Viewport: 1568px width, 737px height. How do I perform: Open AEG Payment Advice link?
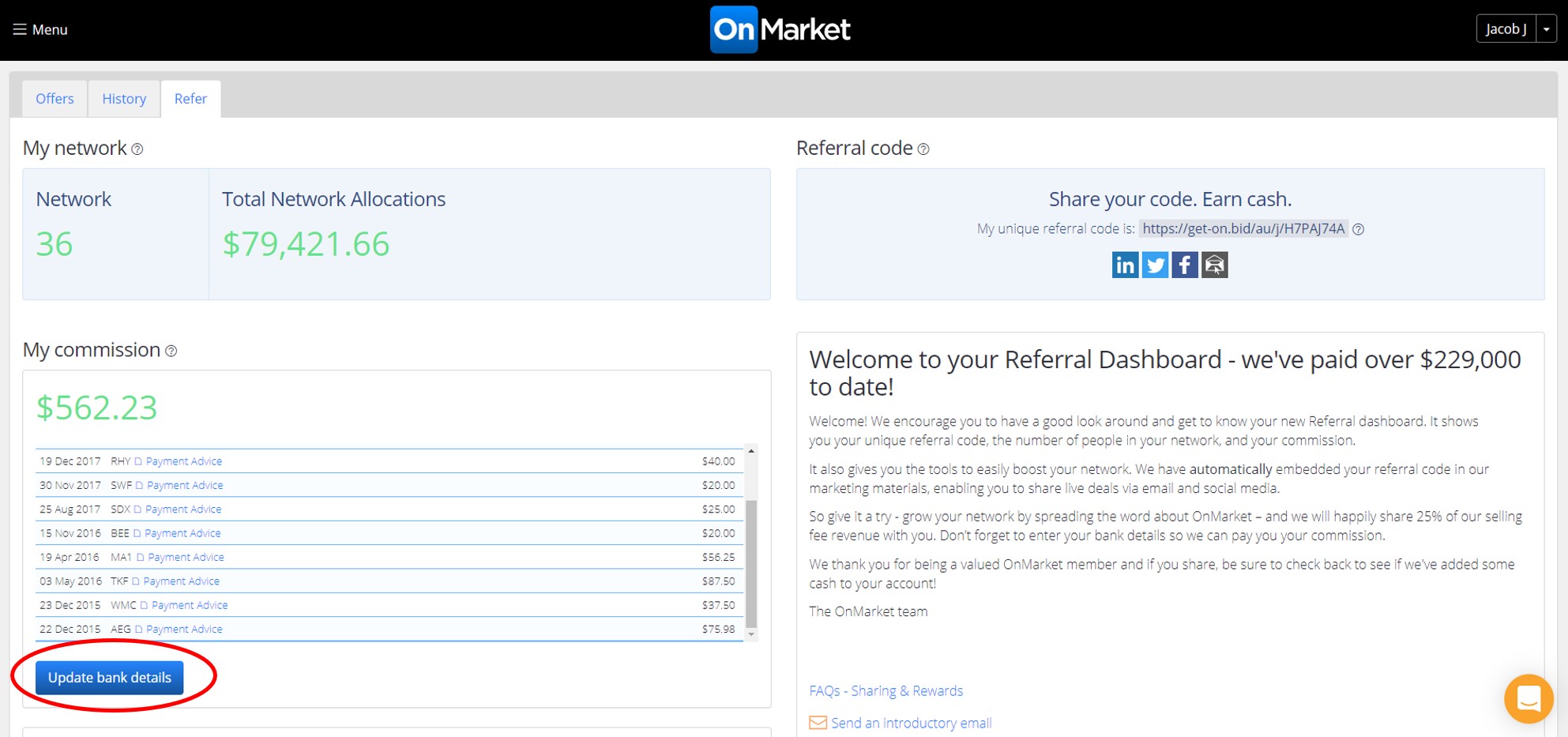184,630
